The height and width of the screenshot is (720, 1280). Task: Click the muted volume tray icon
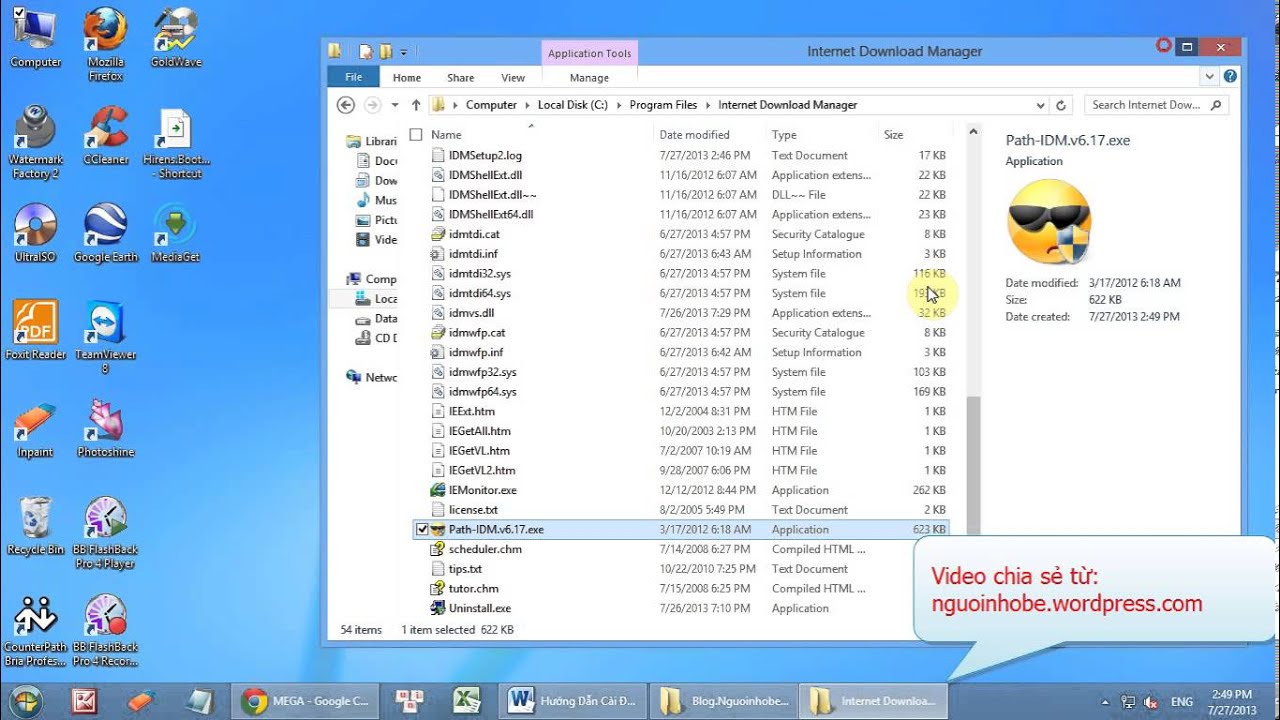pos(1151,702)
